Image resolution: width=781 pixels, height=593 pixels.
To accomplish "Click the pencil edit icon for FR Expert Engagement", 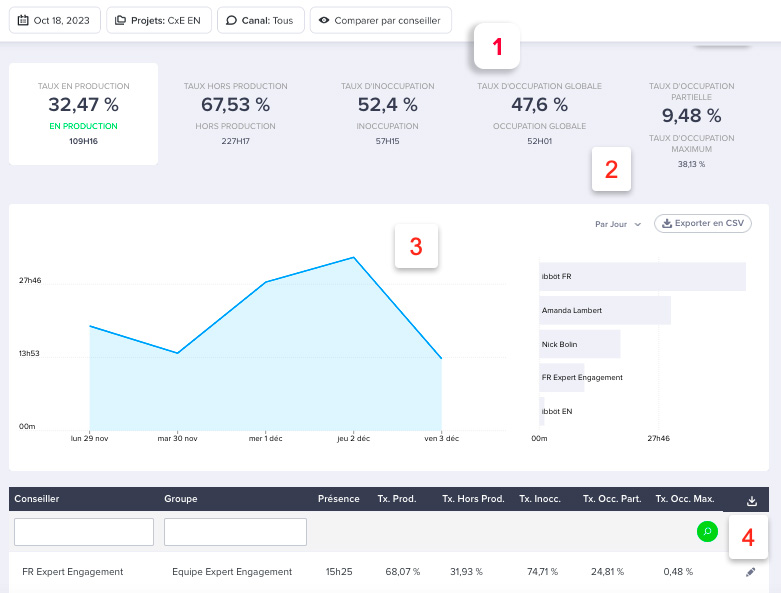I will pos(751,572).
